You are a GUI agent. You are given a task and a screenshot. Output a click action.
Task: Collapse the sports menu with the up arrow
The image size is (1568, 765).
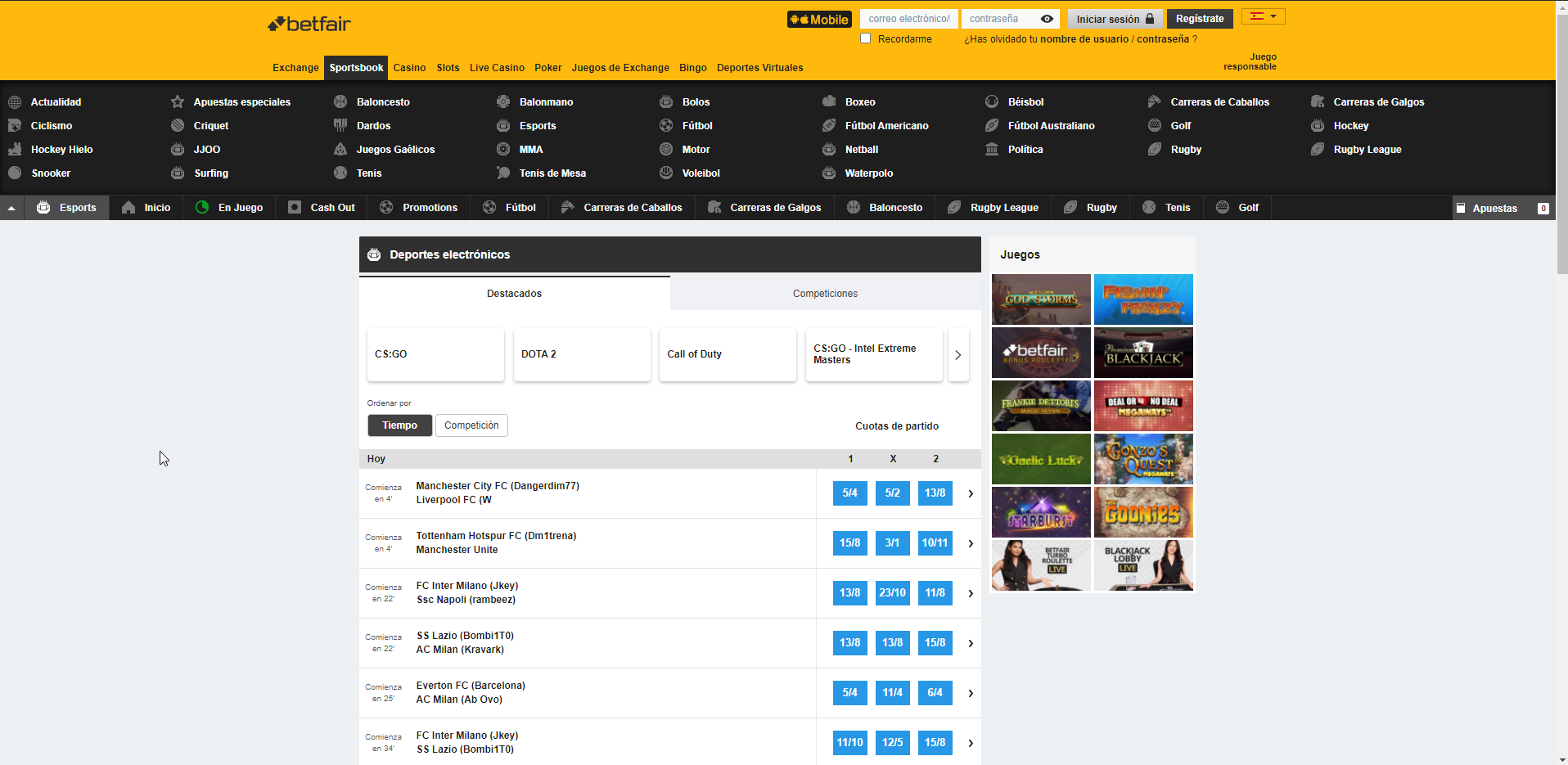pos(11,209)
